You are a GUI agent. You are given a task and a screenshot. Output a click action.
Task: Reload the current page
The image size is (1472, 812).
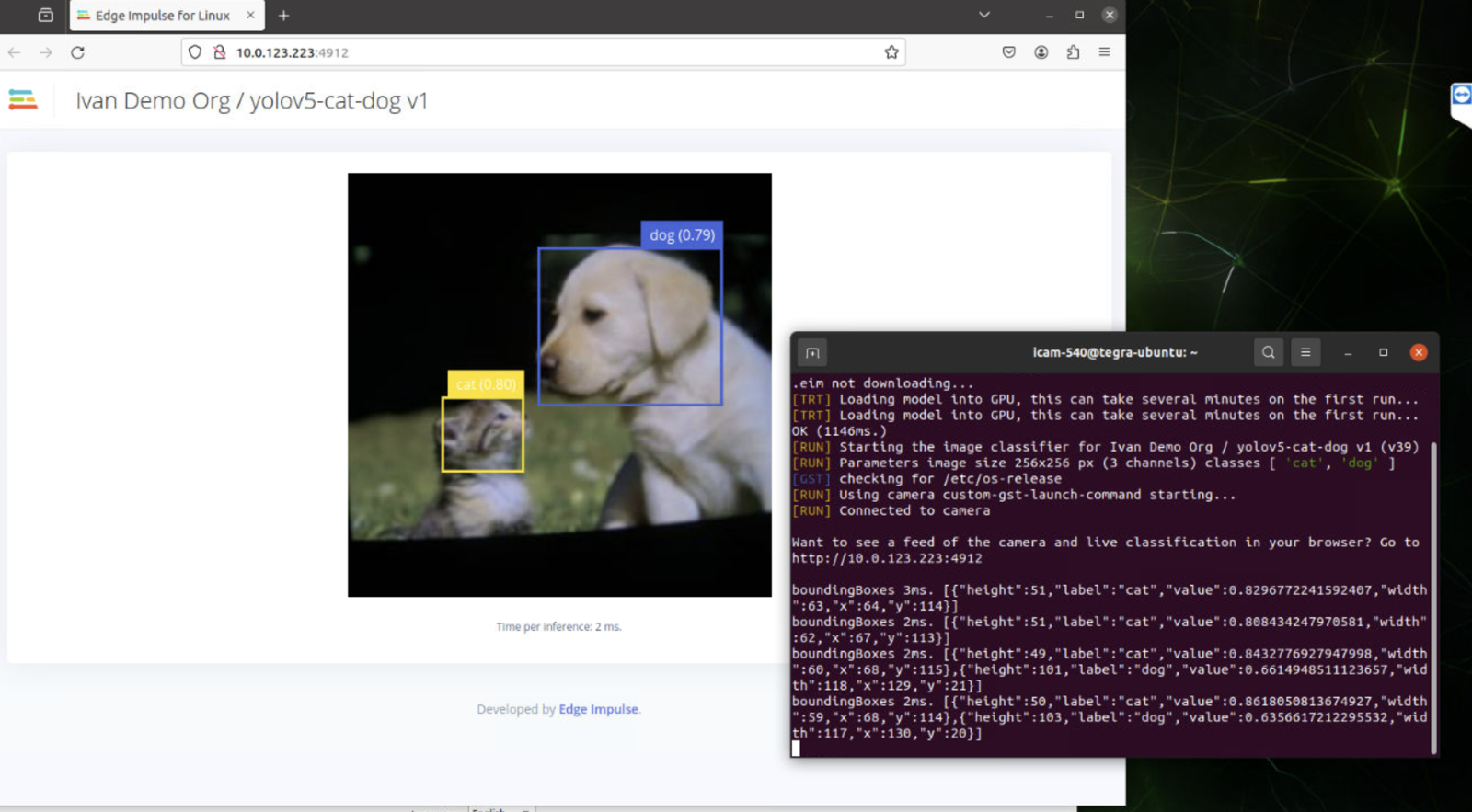tap(78, 52)
